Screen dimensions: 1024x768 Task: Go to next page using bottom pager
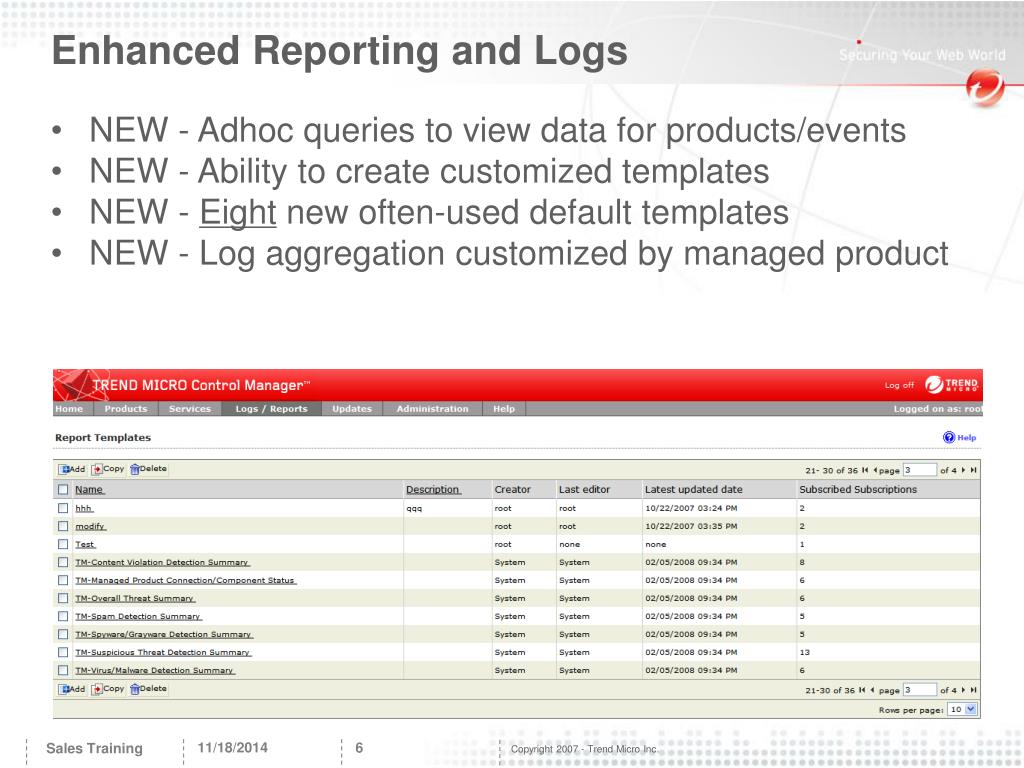point(963,690)
